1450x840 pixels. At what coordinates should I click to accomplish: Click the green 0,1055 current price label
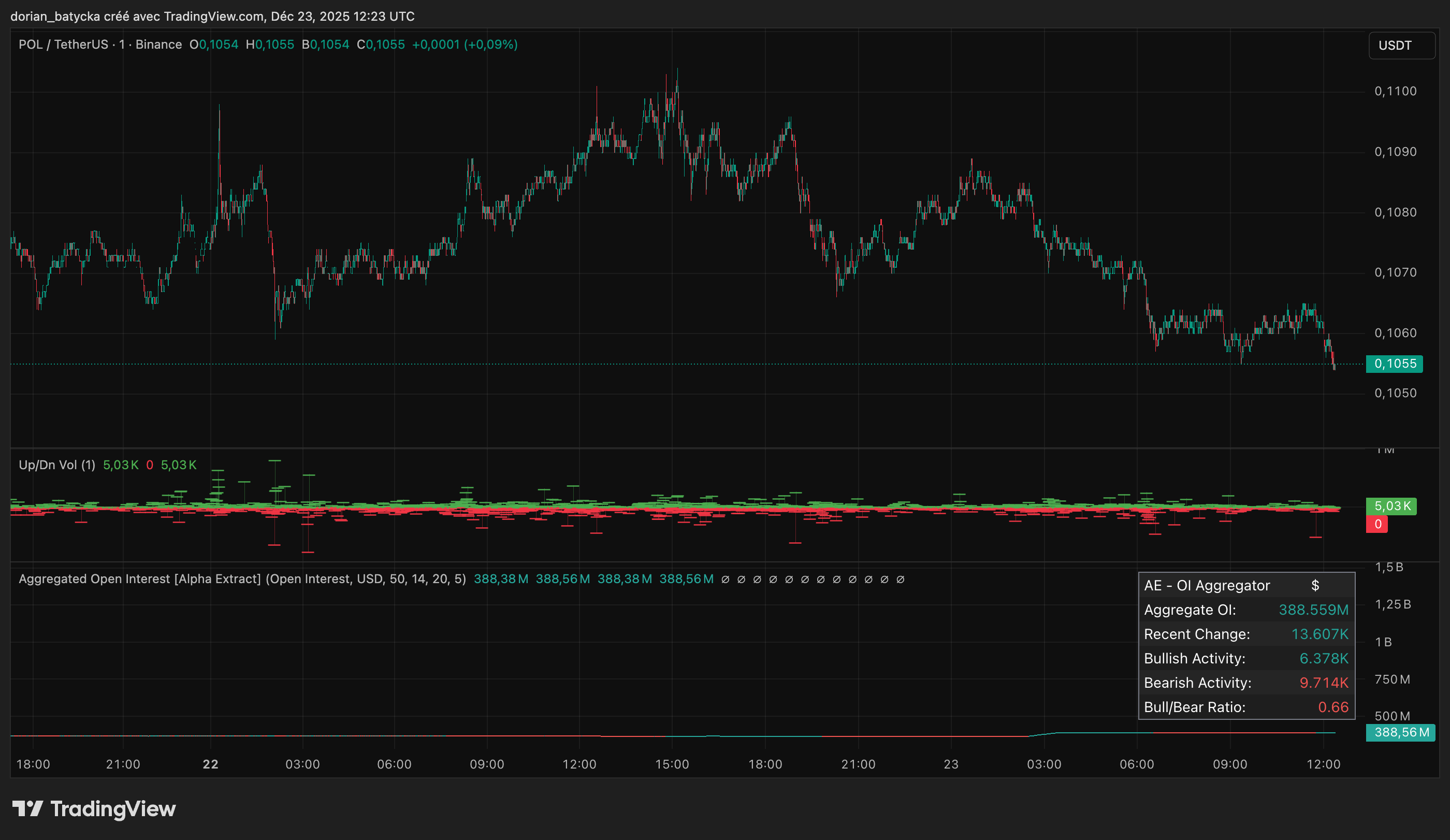(1394, 364)
